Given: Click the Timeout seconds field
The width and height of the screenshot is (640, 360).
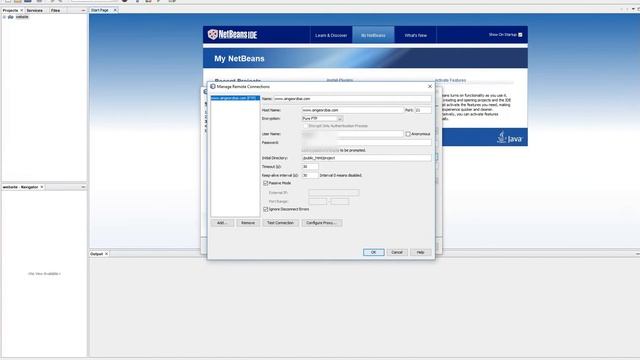Looking at the screenshot, I should tap(310, 167).
